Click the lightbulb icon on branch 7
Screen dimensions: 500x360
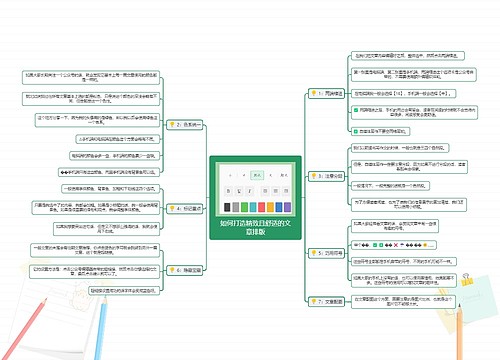click(314, 301)
